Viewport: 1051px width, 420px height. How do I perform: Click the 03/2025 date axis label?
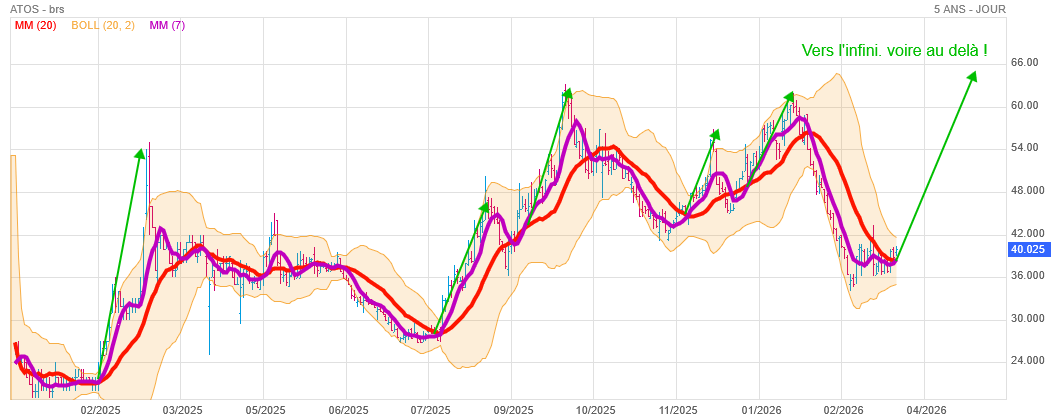point(181,409)
